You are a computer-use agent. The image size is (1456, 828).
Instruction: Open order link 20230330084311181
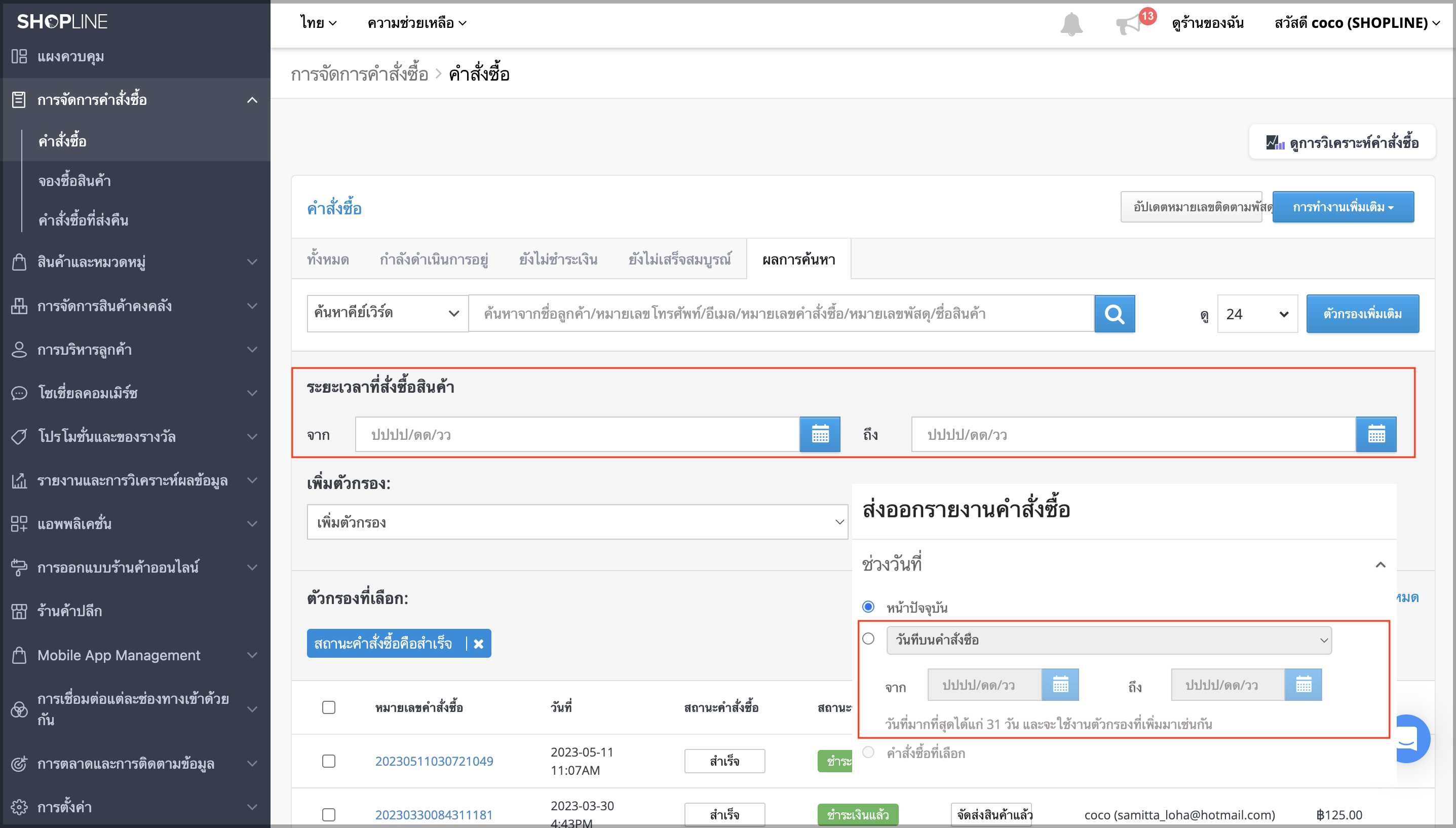point(434,814)
